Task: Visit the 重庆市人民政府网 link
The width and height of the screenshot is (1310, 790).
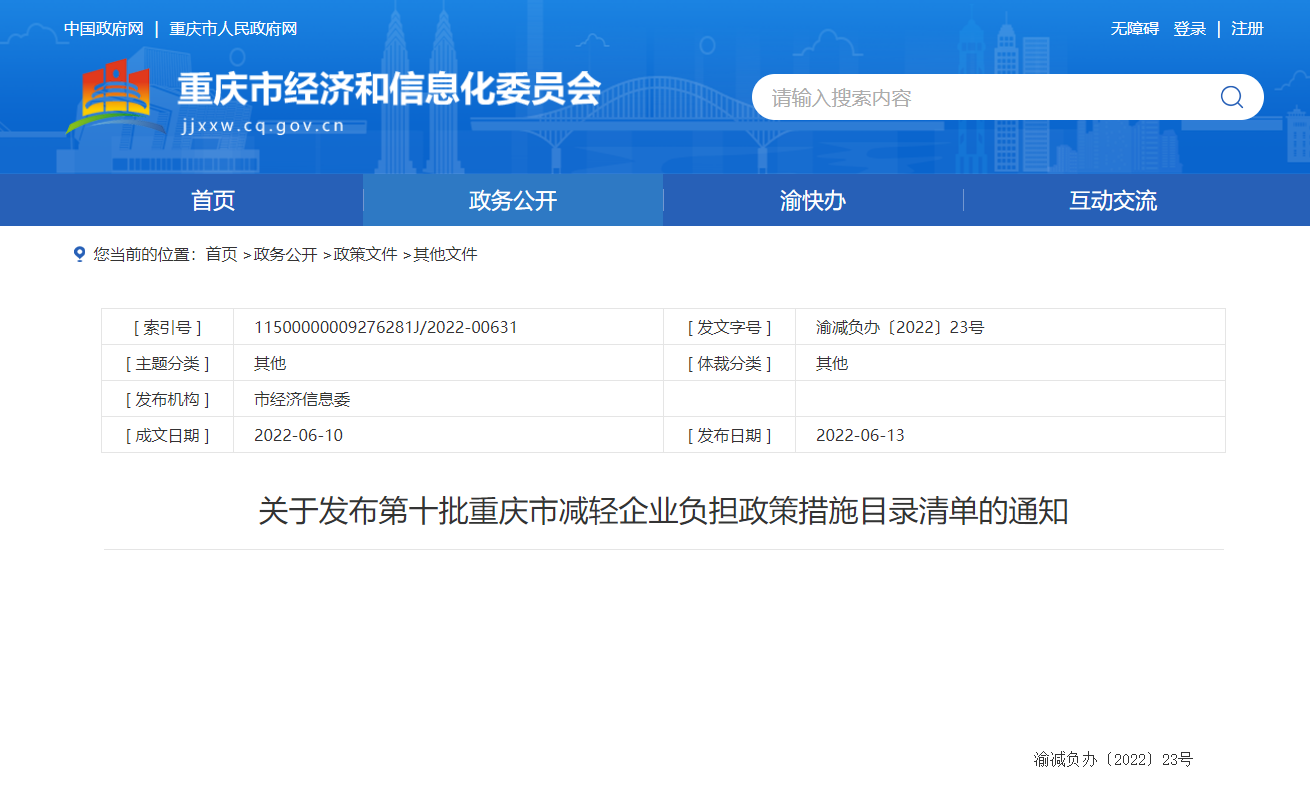Action: click(x=233, y=29)
